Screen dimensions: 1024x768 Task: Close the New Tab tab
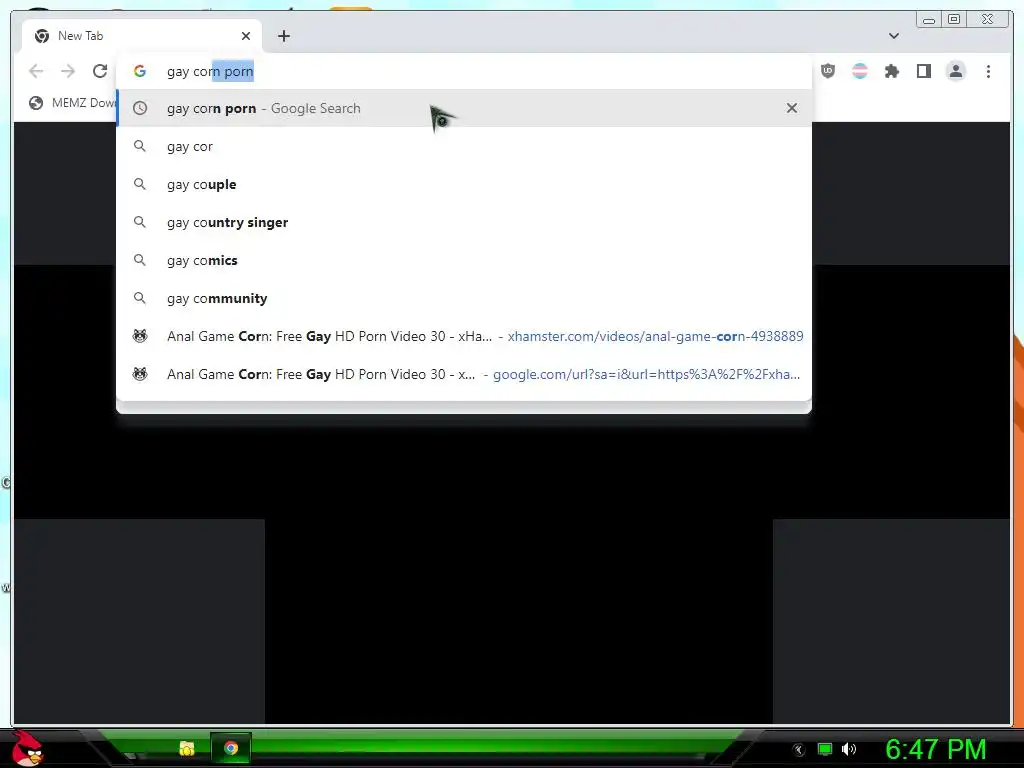pos(246,36)
